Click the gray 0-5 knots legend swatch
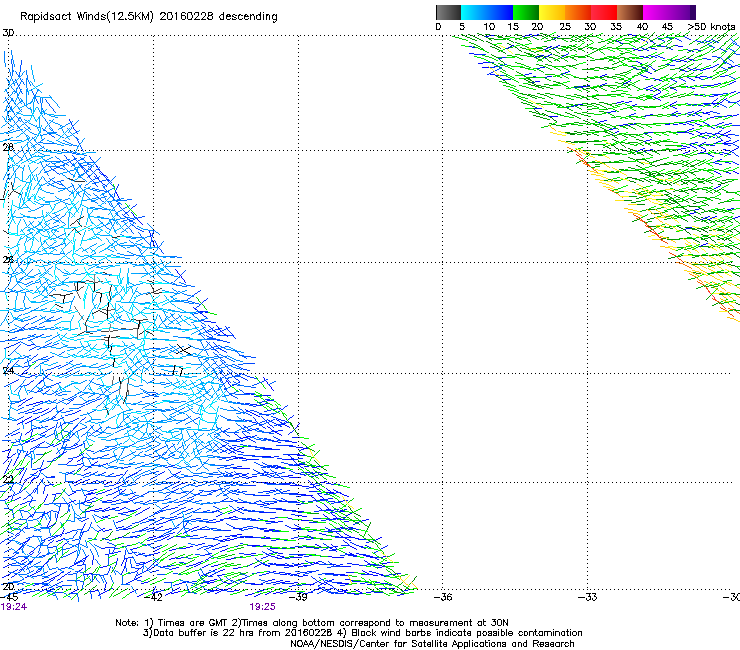The image size is (740, 650). pyautogui.click(x=448, y=12)
